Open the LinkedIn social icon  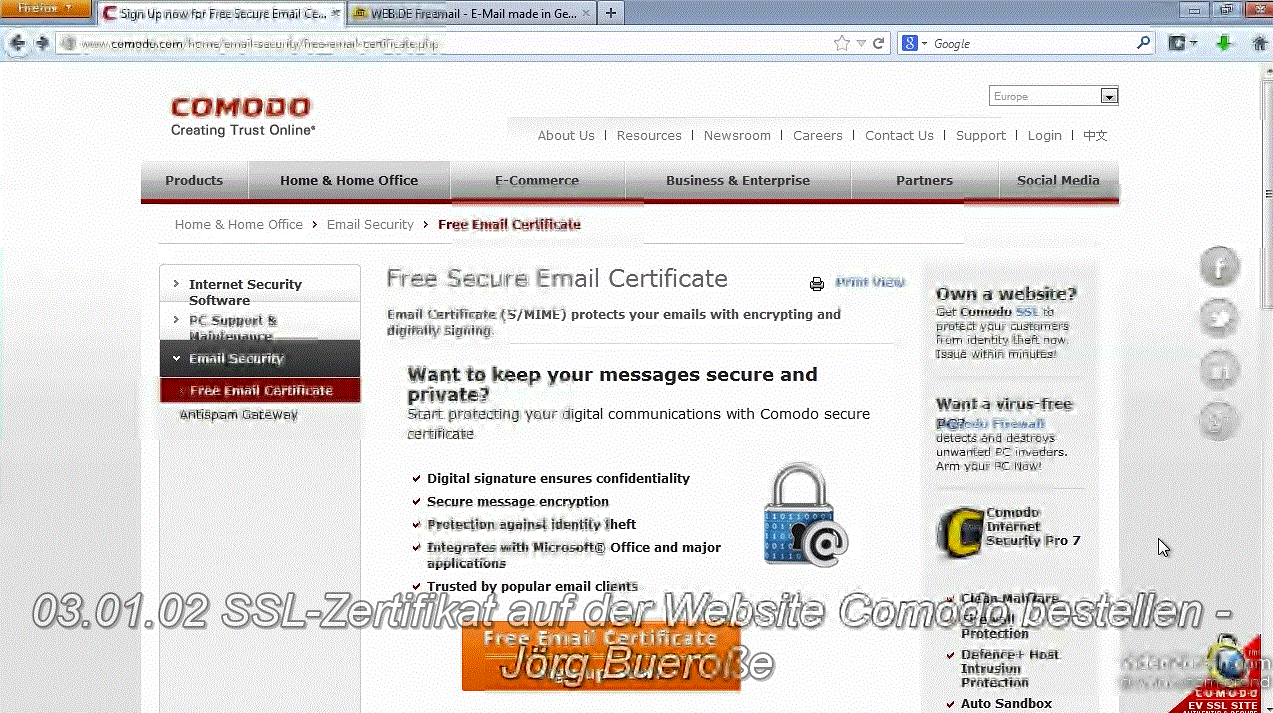coord(1220,371)
